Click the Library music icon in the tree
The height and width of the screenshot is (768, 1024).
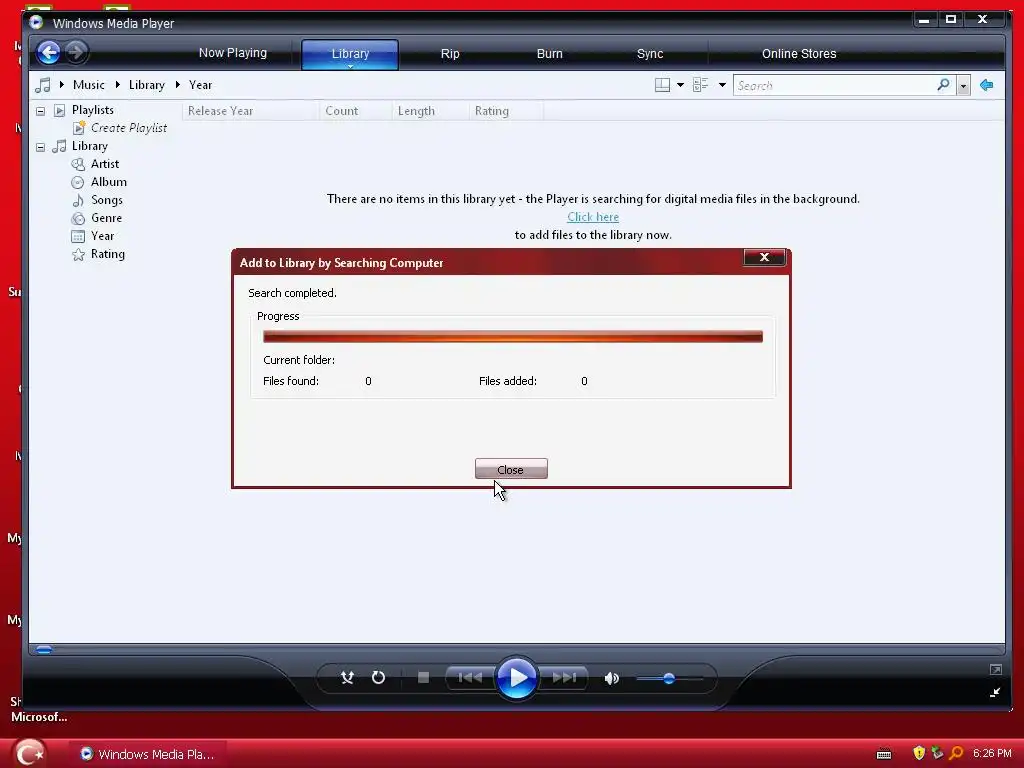59,146
